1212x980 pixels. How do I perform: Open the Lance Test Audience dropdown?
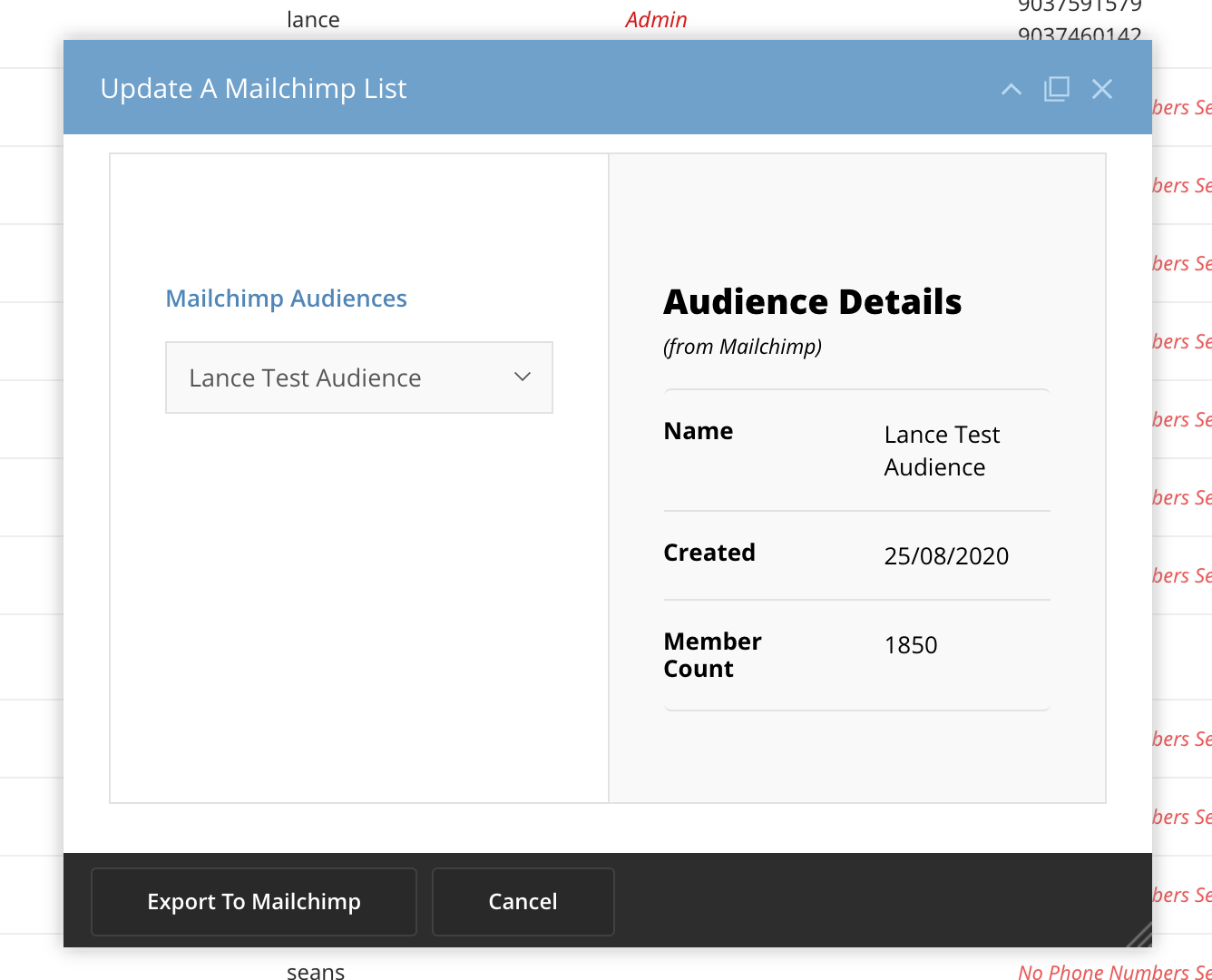[359, 377]
